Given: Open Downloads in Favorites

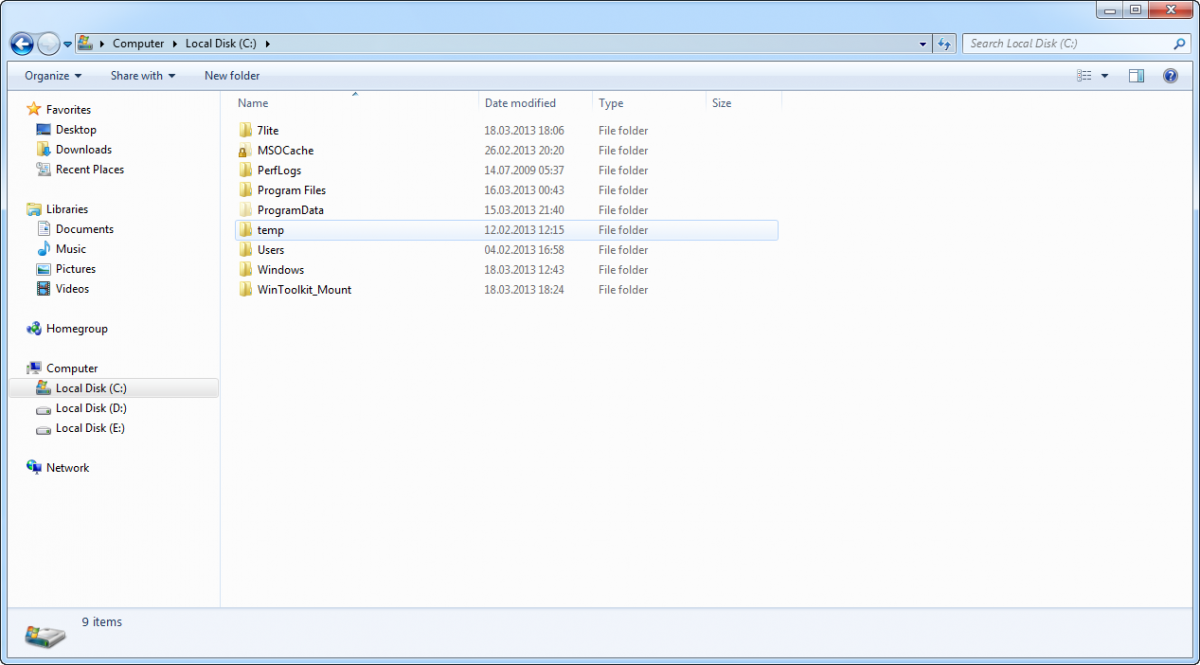Looking at the screenshot, I should pyautogui.click(x=83, y=150).
